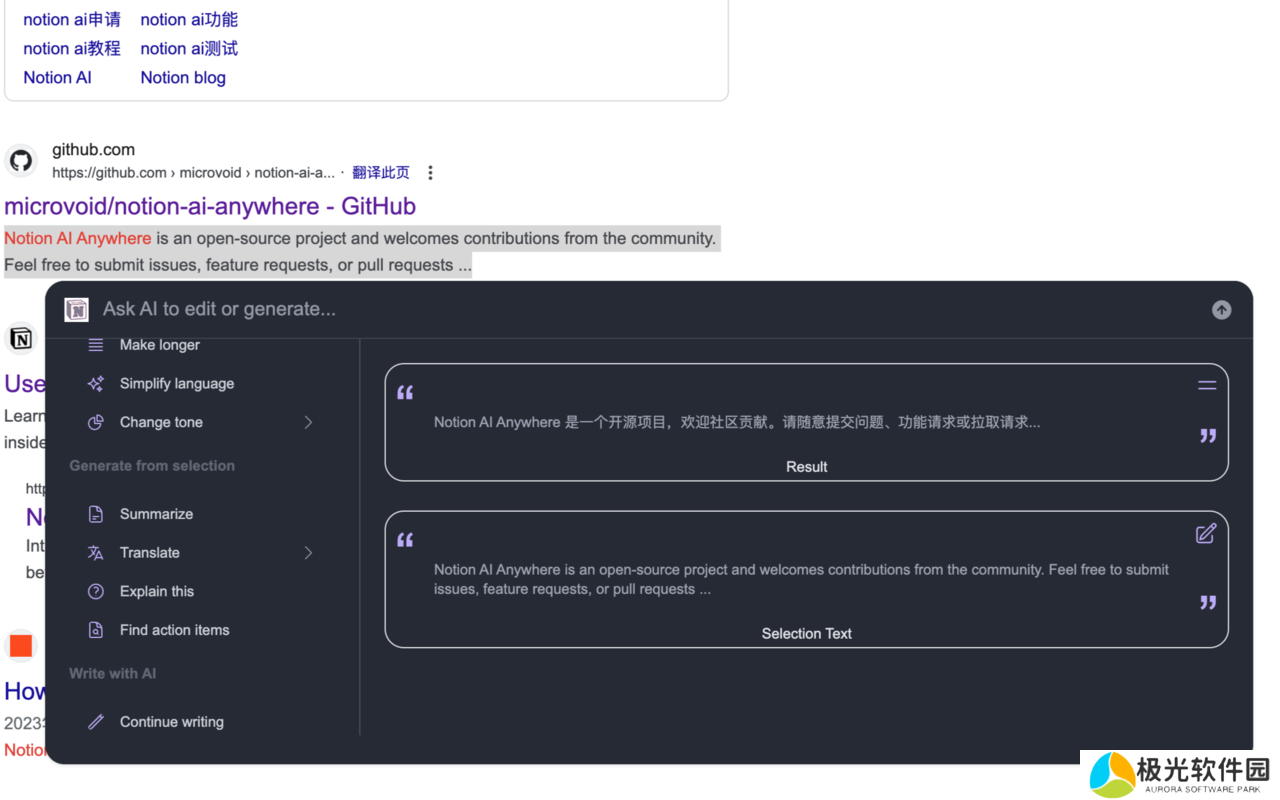Click the 翻译此页 translate page link
1280x800 pixels.
click(x=381, y=173)
